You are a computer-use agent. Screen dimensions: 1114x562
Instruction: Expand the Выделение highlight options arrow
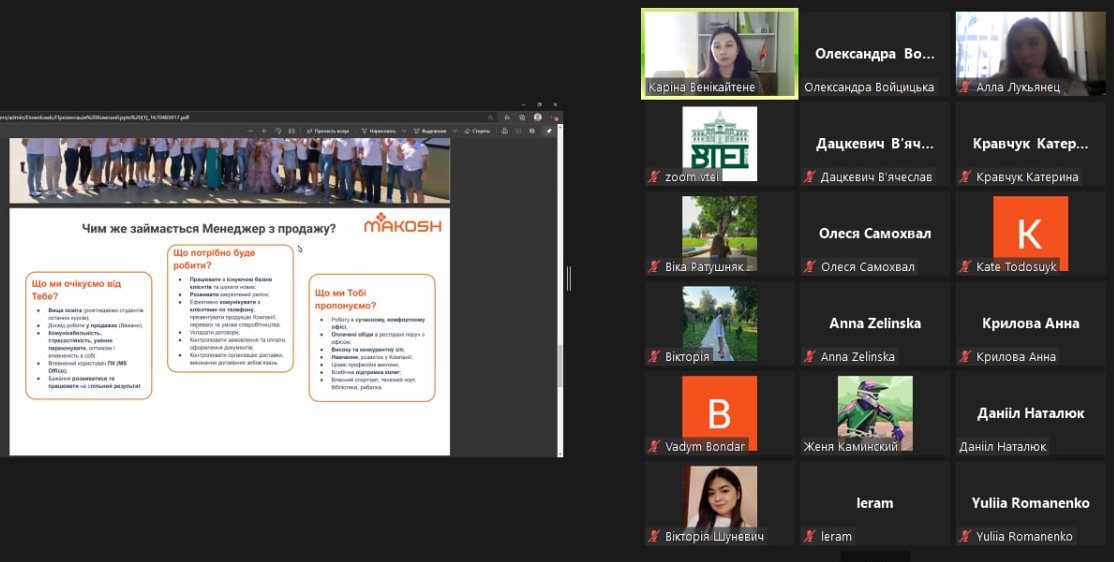(455, 131)
